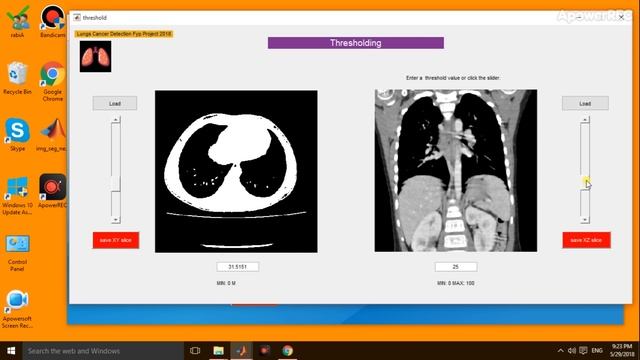Image resolution: width=640 pixels, height=360 pixels.
Task: Open the recorder app in taskbar
Action: (x=264, y=351)
